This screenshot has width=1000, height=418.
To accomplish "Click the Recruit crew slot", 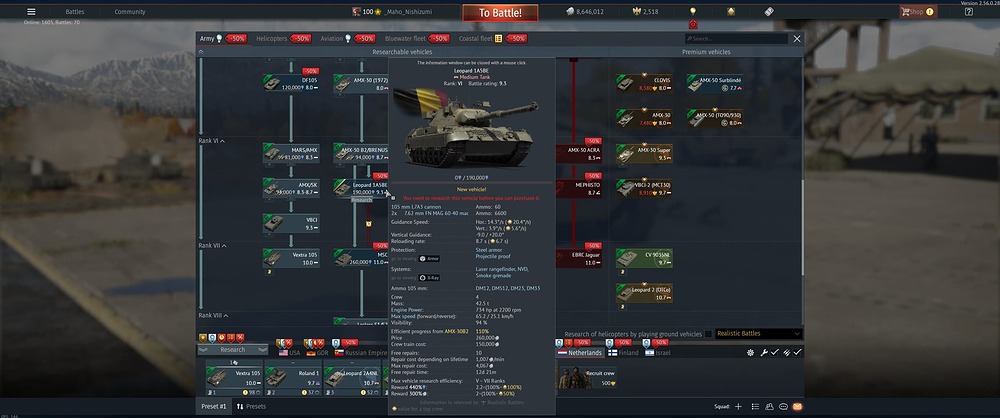I will click(x=587, y=377).
